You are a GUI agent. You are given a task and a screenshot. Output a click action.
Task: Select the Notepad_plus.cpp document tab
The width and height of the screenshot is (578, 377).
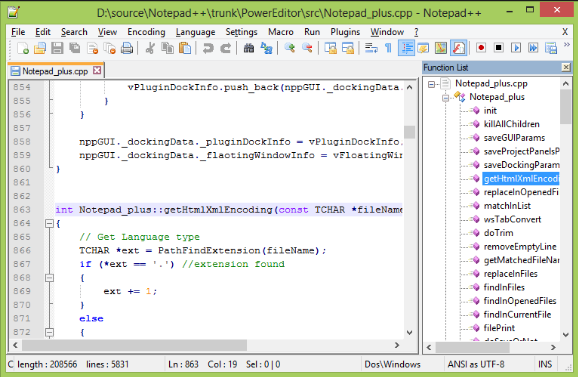click(x=56, y=71)
